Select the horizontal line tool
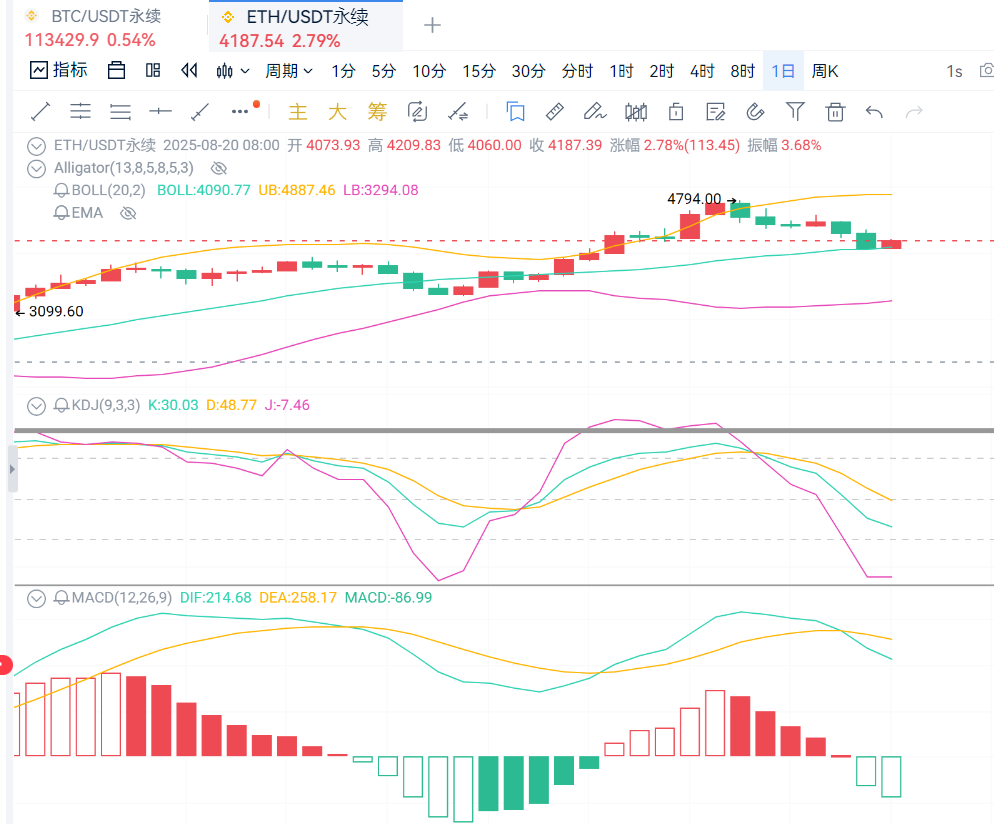994x824 pixels. pos(160,112)
